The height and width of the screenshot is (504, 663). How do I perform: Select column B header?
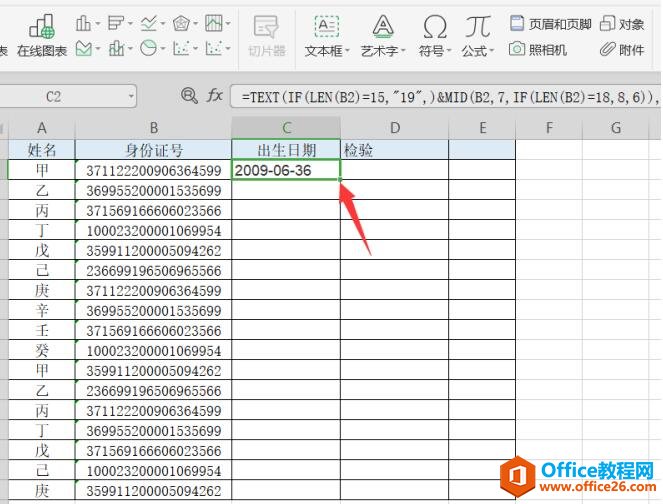click(153, 128)
